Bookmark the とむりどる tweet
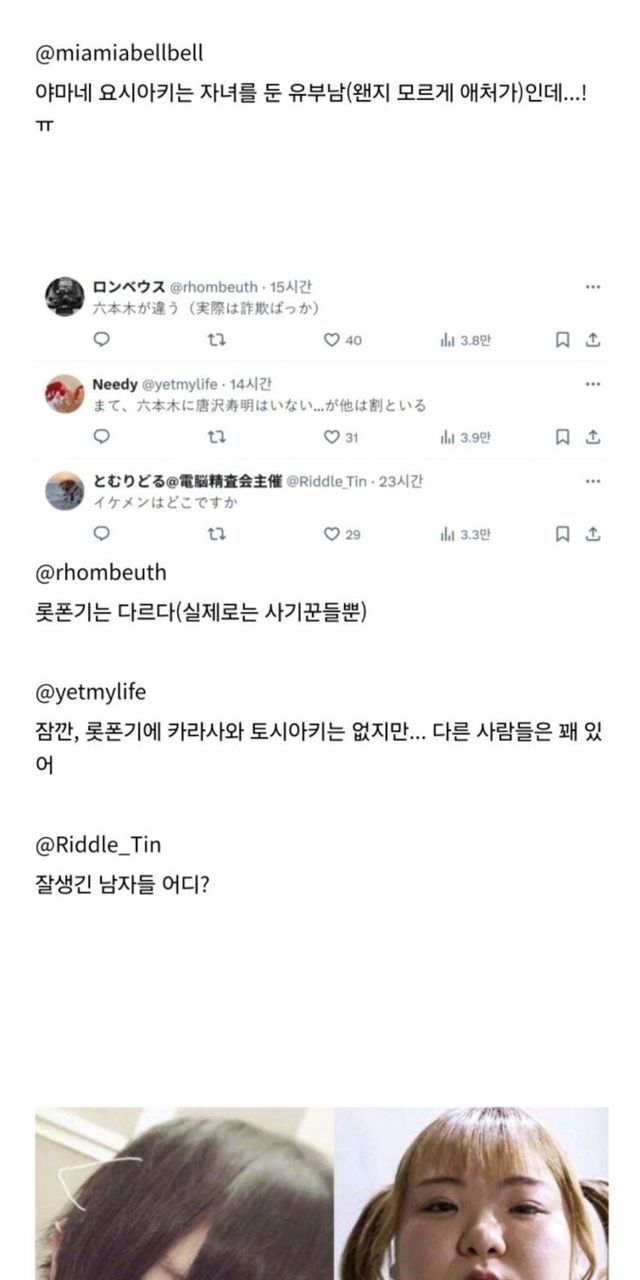 (x=563, y=534)
